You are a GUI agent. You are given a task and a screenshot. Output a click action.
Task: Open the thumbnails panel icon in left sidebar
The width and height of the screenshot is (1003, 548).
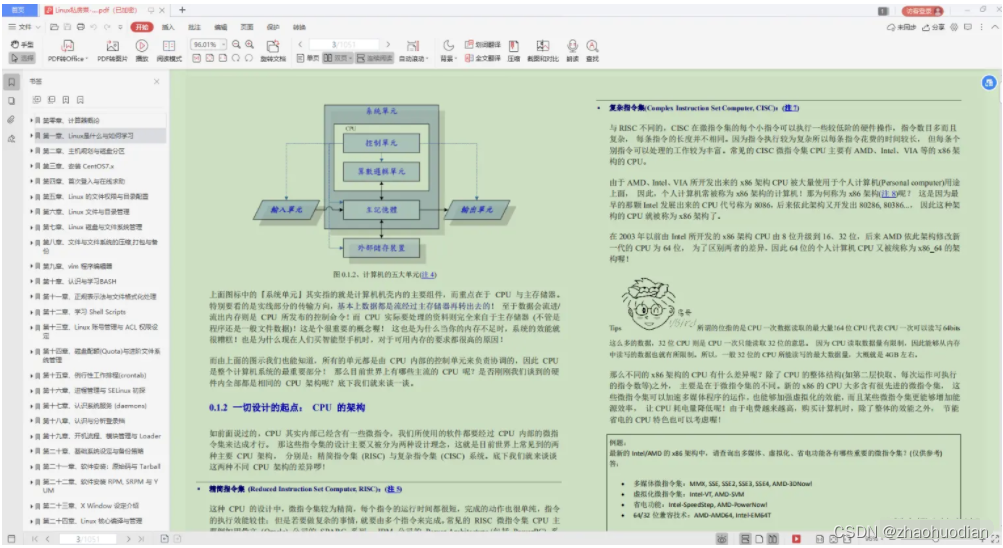12,101
